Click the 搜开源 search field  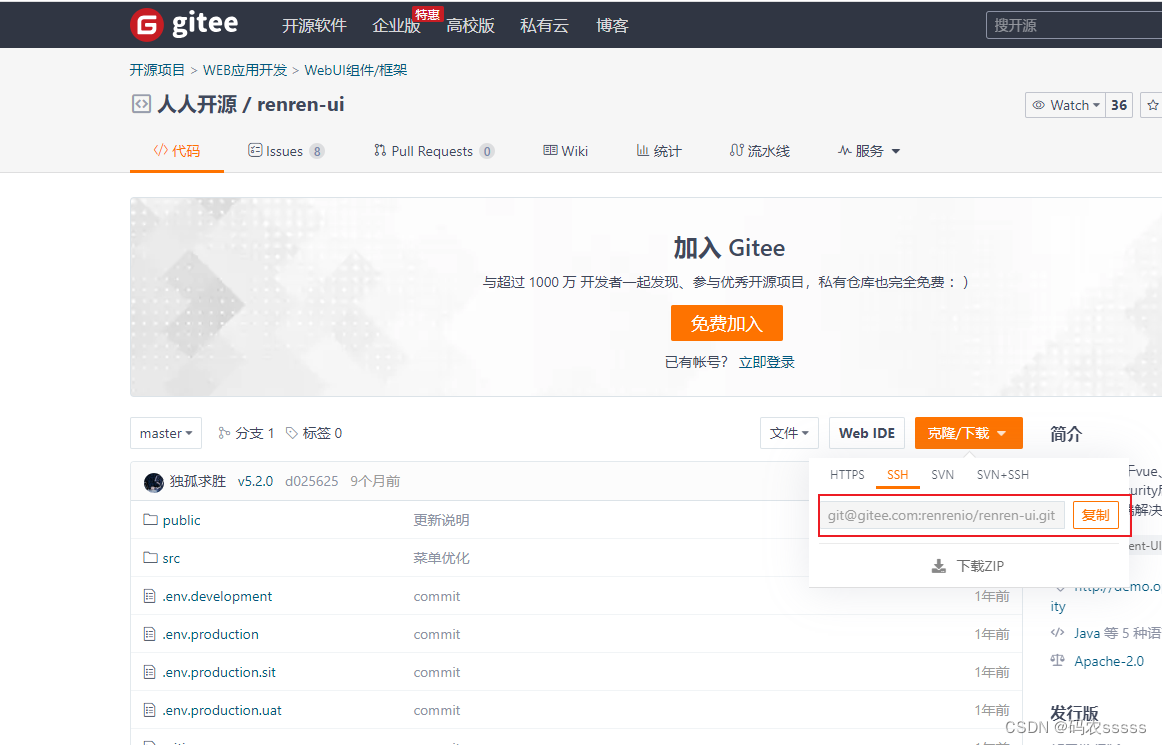click(x=1074, y=25)
